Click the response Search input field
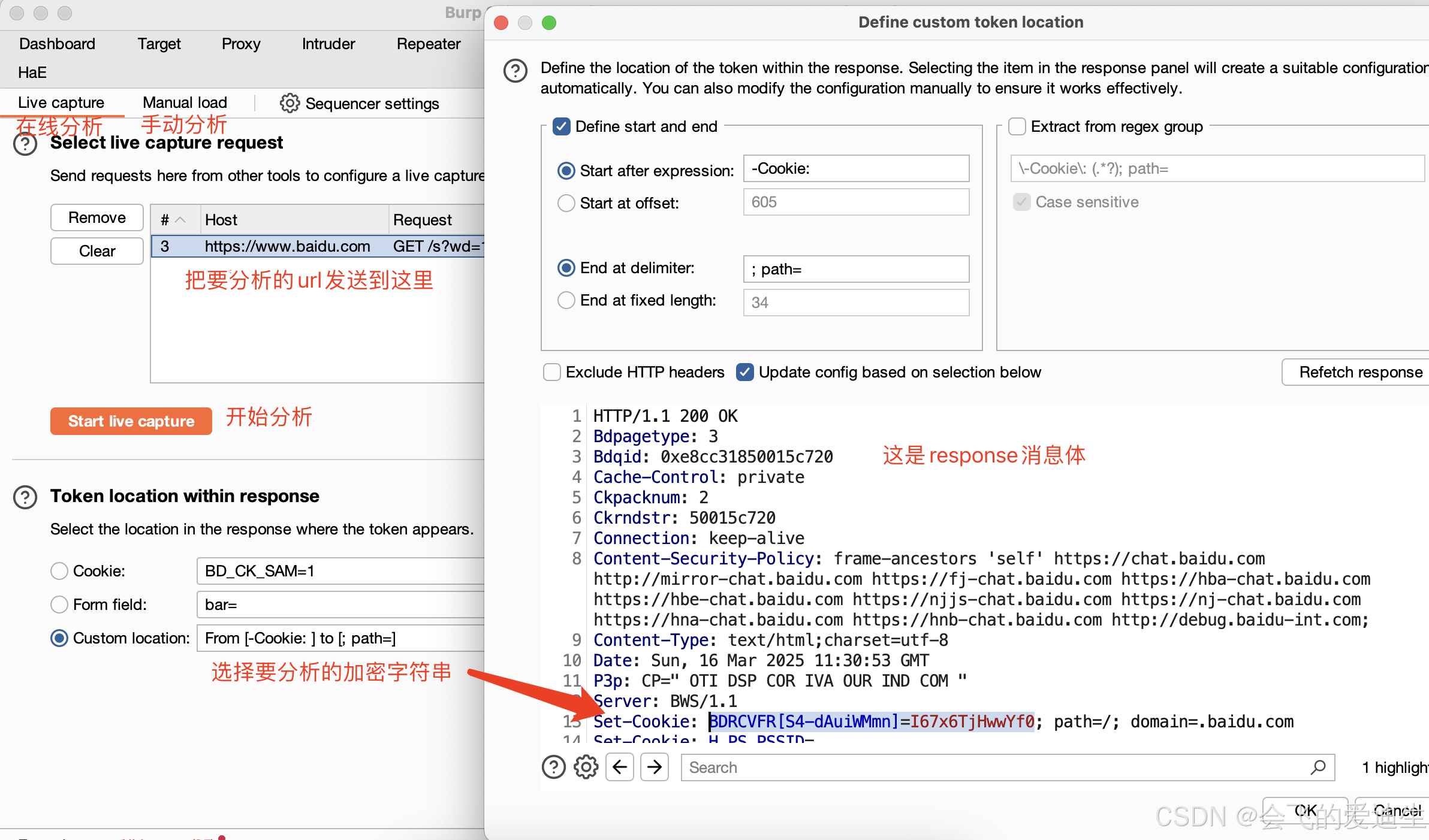 point(995,768)
